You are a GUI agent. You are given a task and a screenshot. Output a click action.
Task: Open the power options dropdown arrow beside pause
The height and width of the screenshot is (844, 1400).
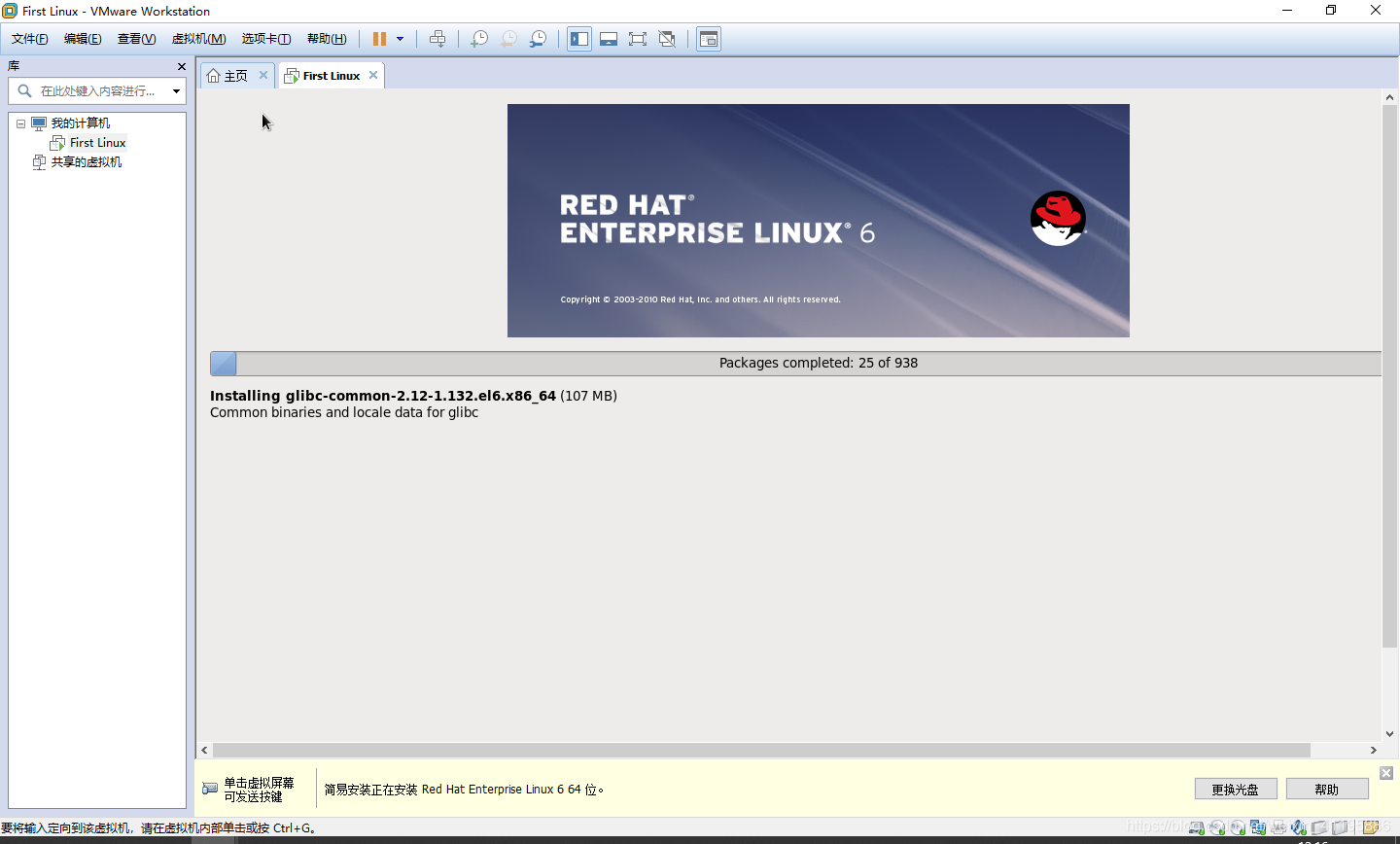click(400, 39)
